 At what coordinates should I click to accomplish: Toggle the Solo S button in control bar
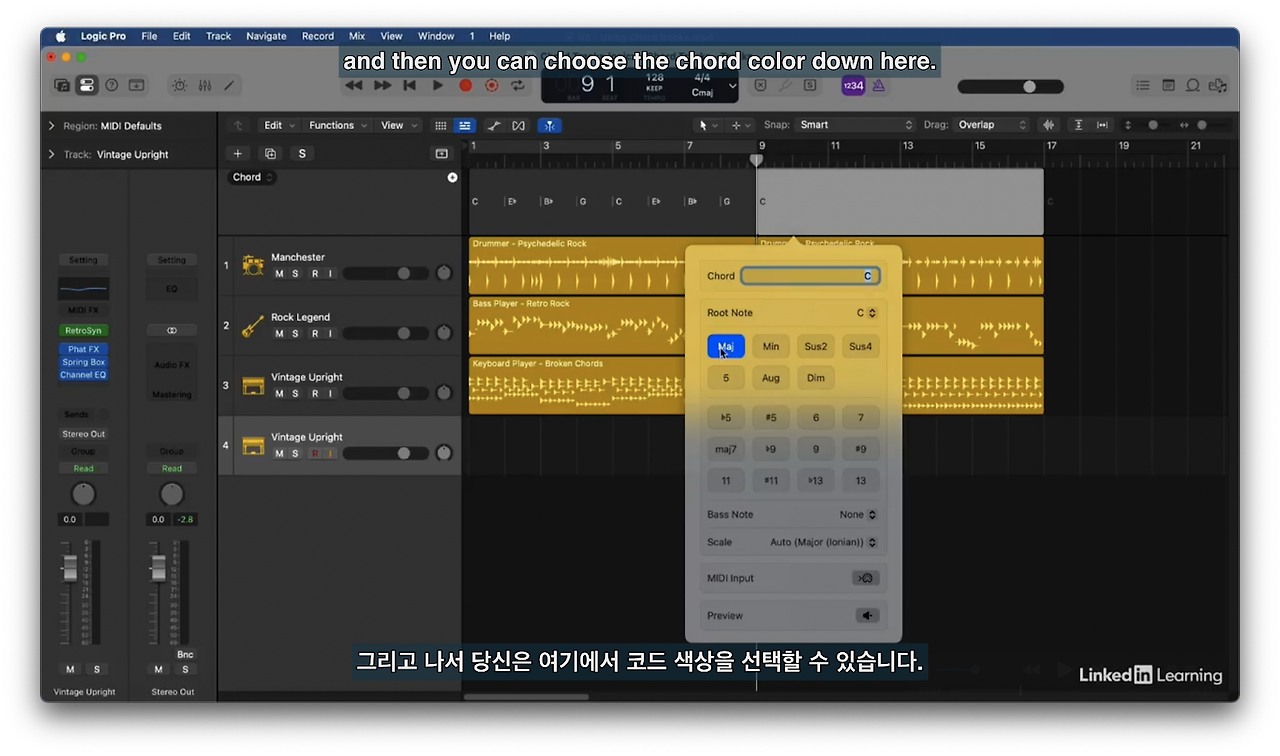[x=809, y=86]
